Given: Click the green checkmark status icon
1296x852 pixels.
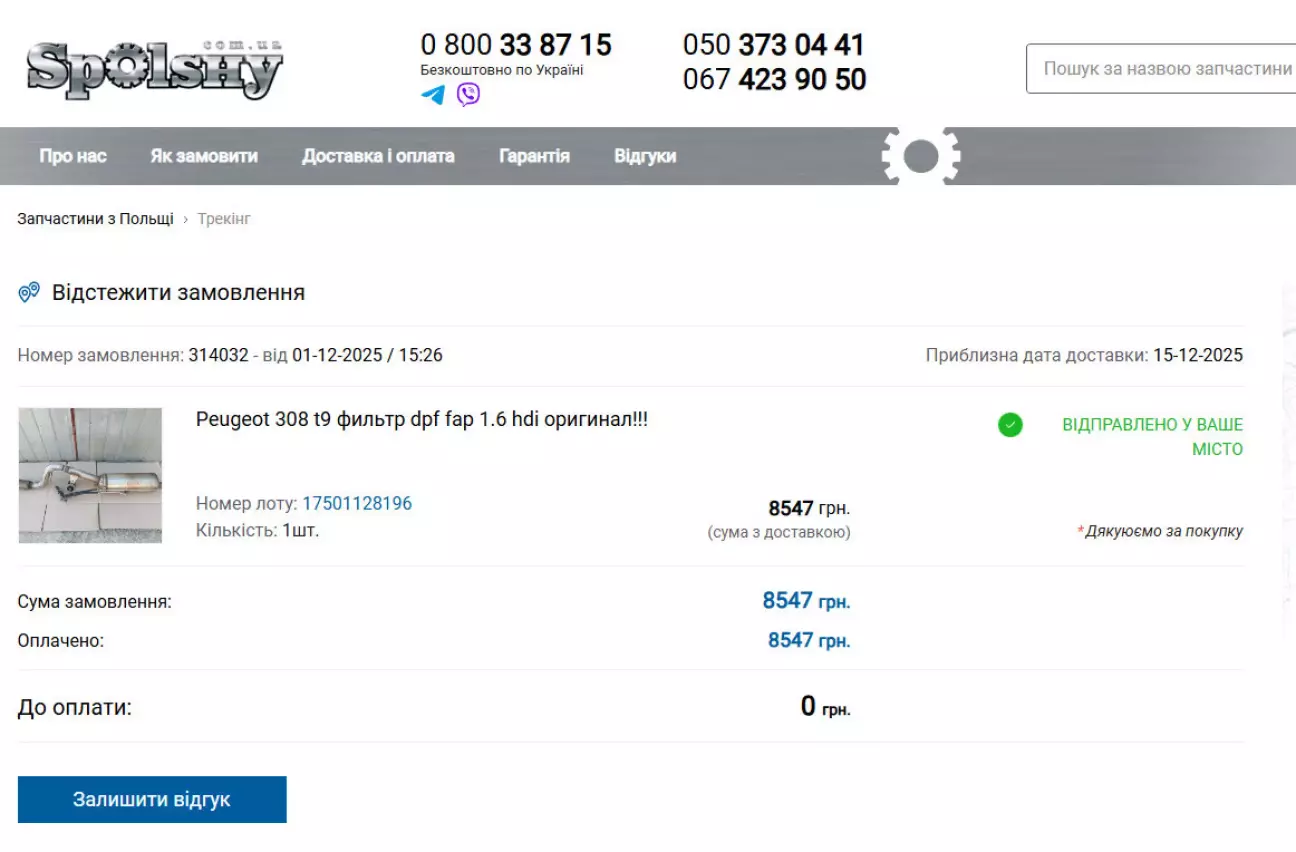Looking at the screenshot, I should (x=1010, y=425).
